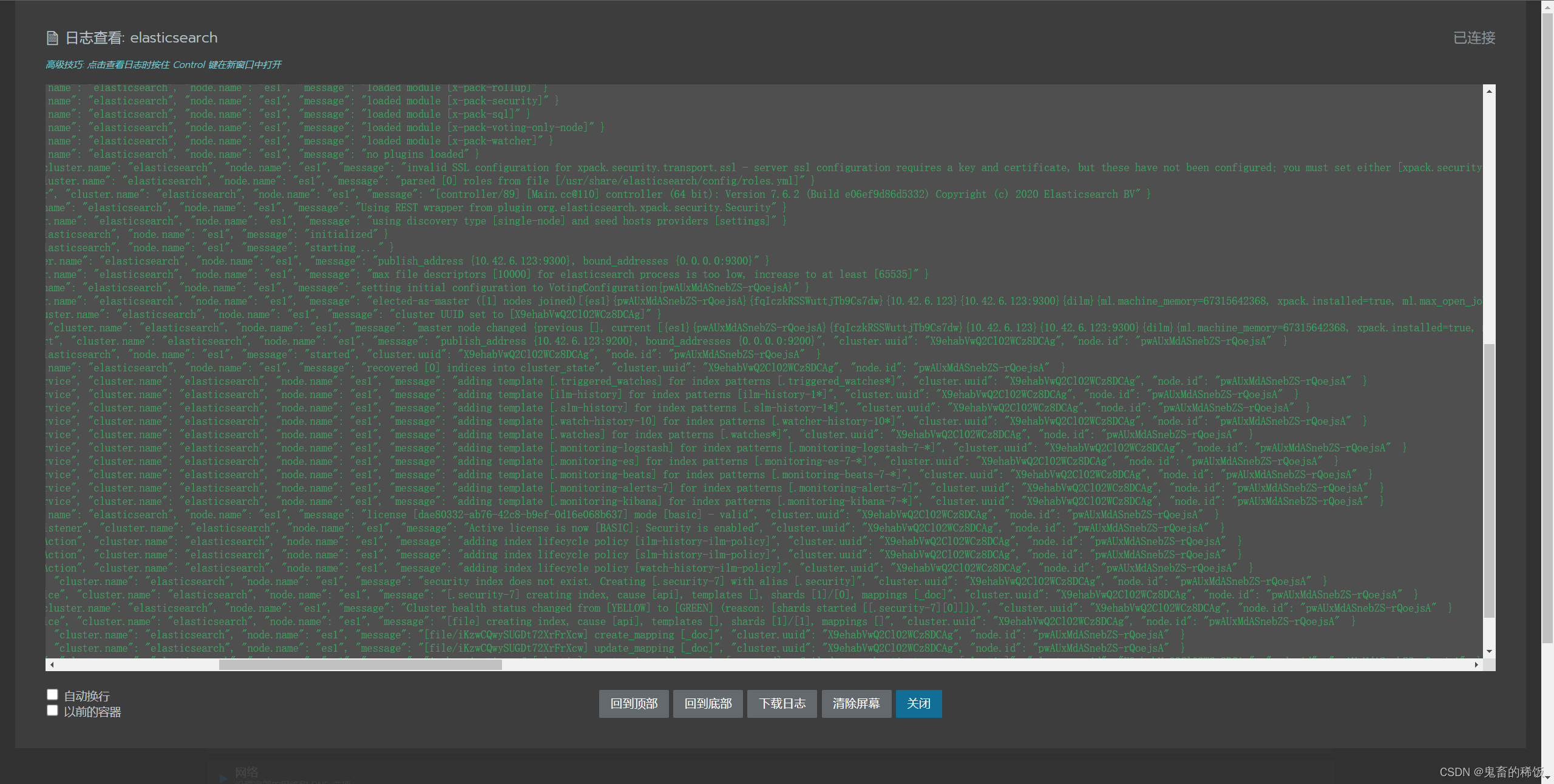Click log line 'loaded module [x-pack-voting-only-node]'
1554x784 pixels.
pos(326,127)
